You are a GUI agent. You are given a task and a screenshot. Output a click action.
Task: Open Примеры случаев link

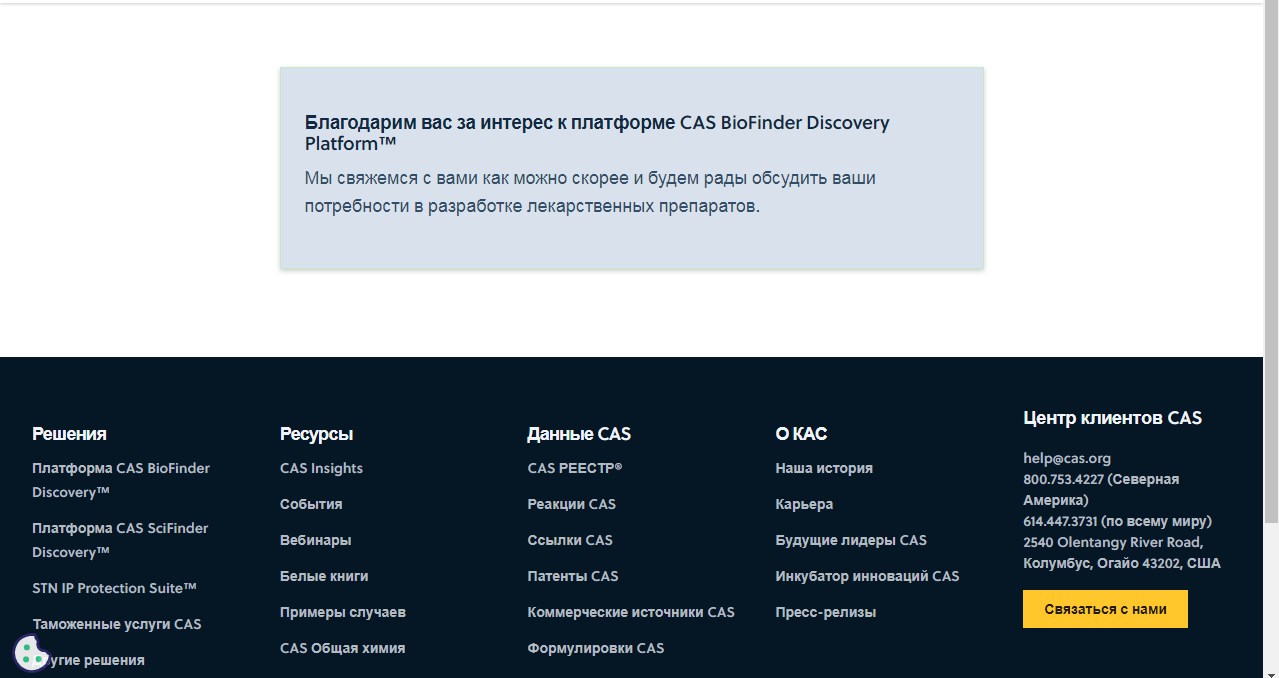[342, 612]
